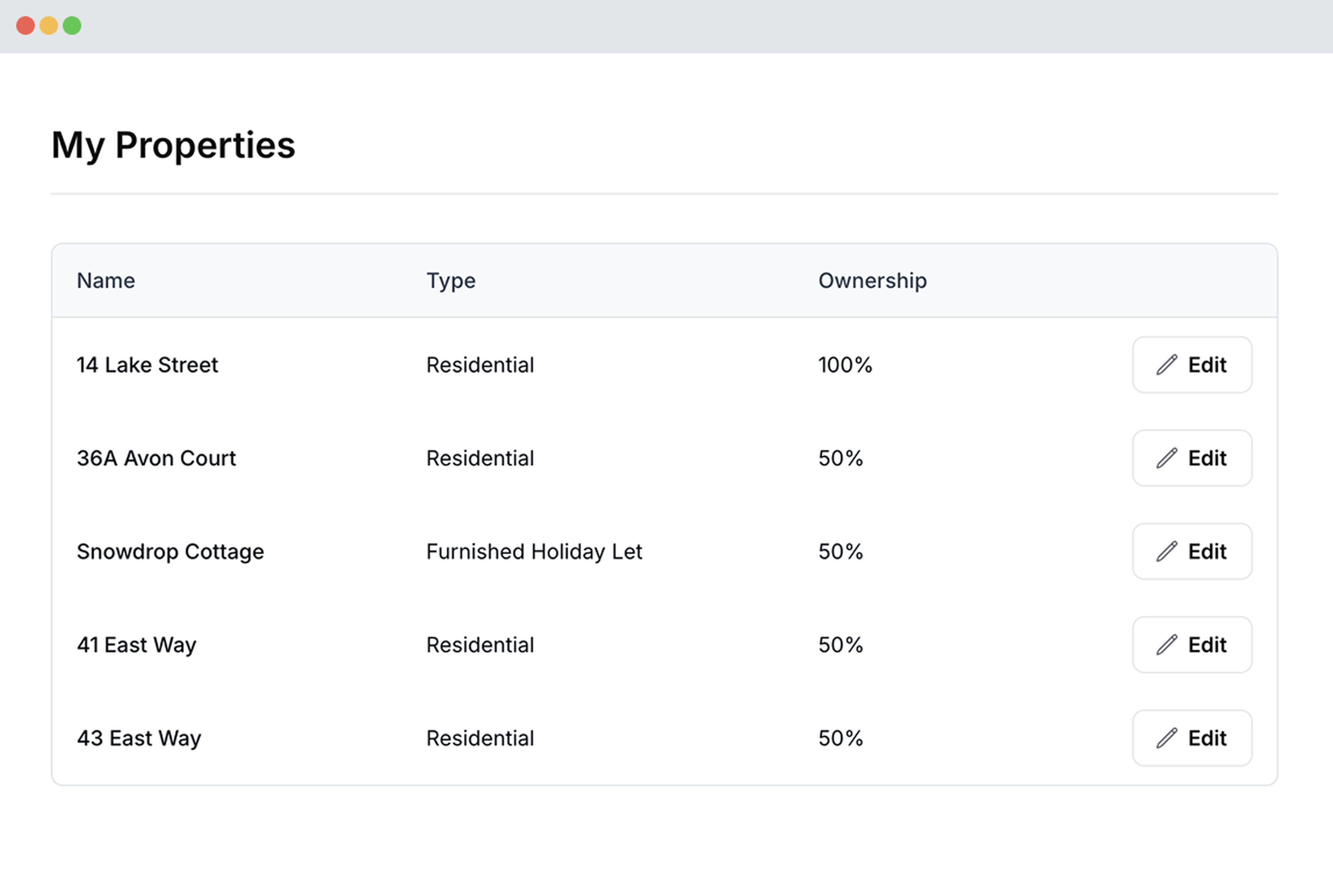Select the 43 East Way property name
Image resolution: width=1333 pixels, height=896 pixels.
(139, 738)
